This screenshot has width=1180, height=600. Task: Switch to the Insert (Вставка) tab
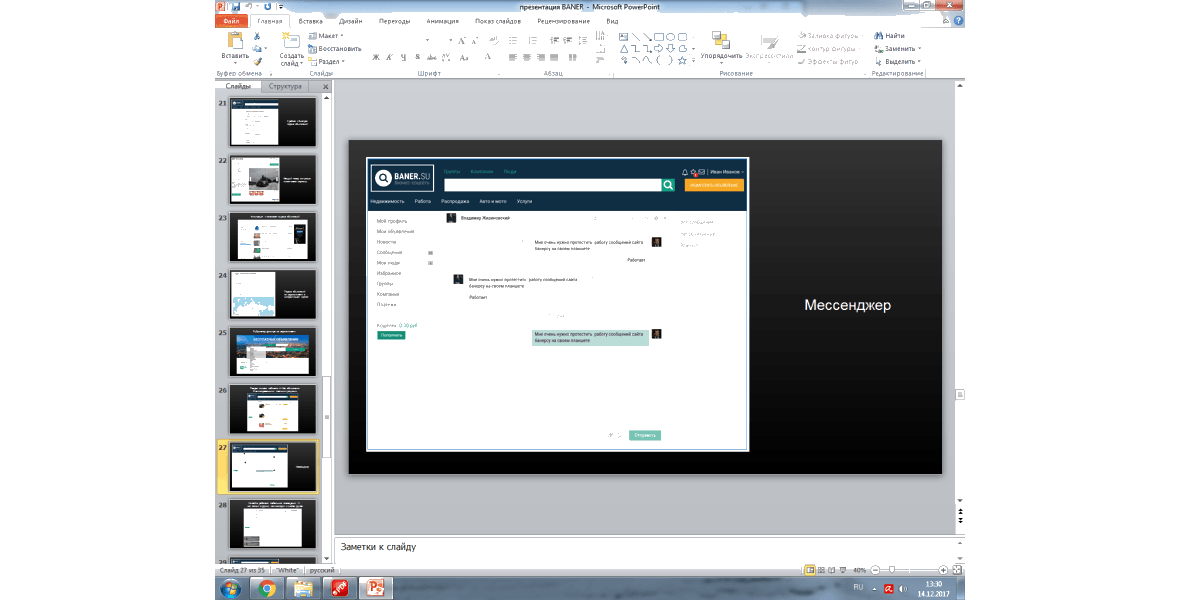[310, 21]
